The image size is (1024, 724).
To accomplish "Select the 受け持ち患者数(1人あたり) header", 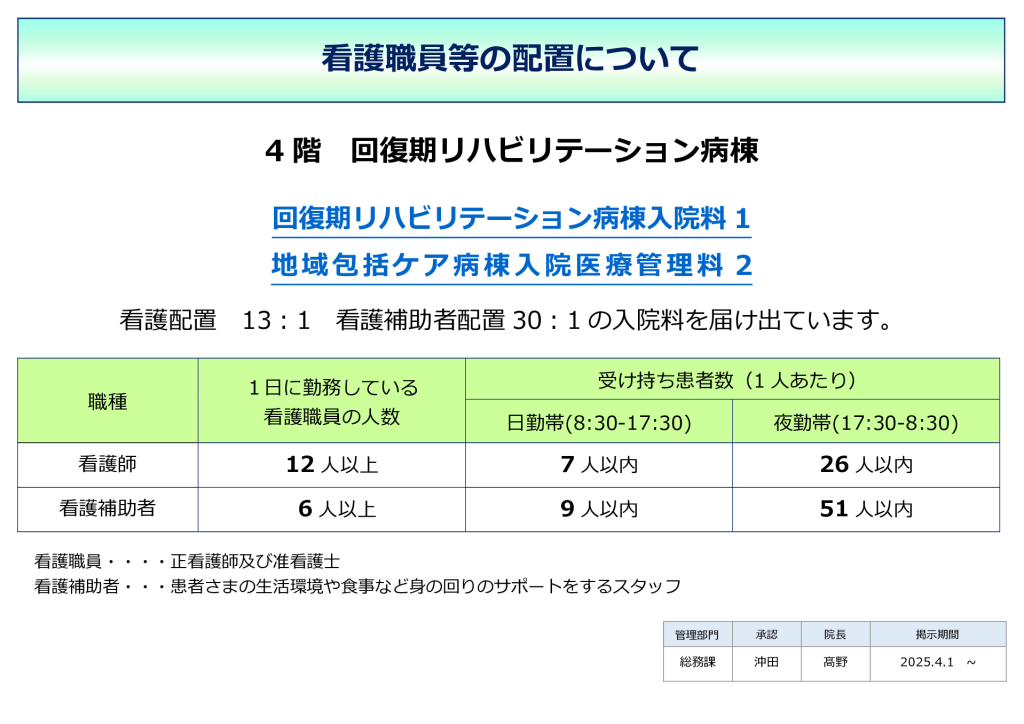I will (x=732, y=380).
